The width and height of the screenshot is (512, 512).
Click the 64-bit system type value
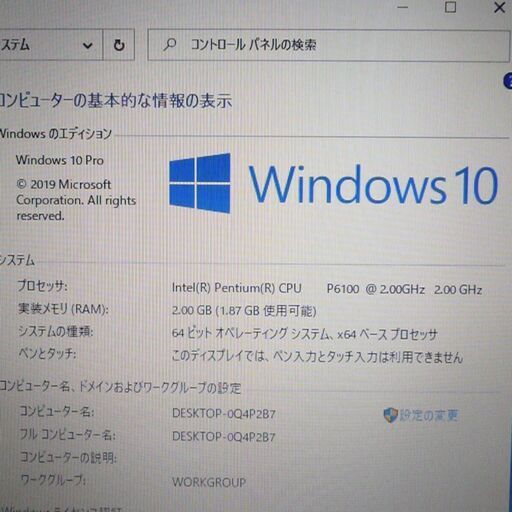click(x=304, y=333)
